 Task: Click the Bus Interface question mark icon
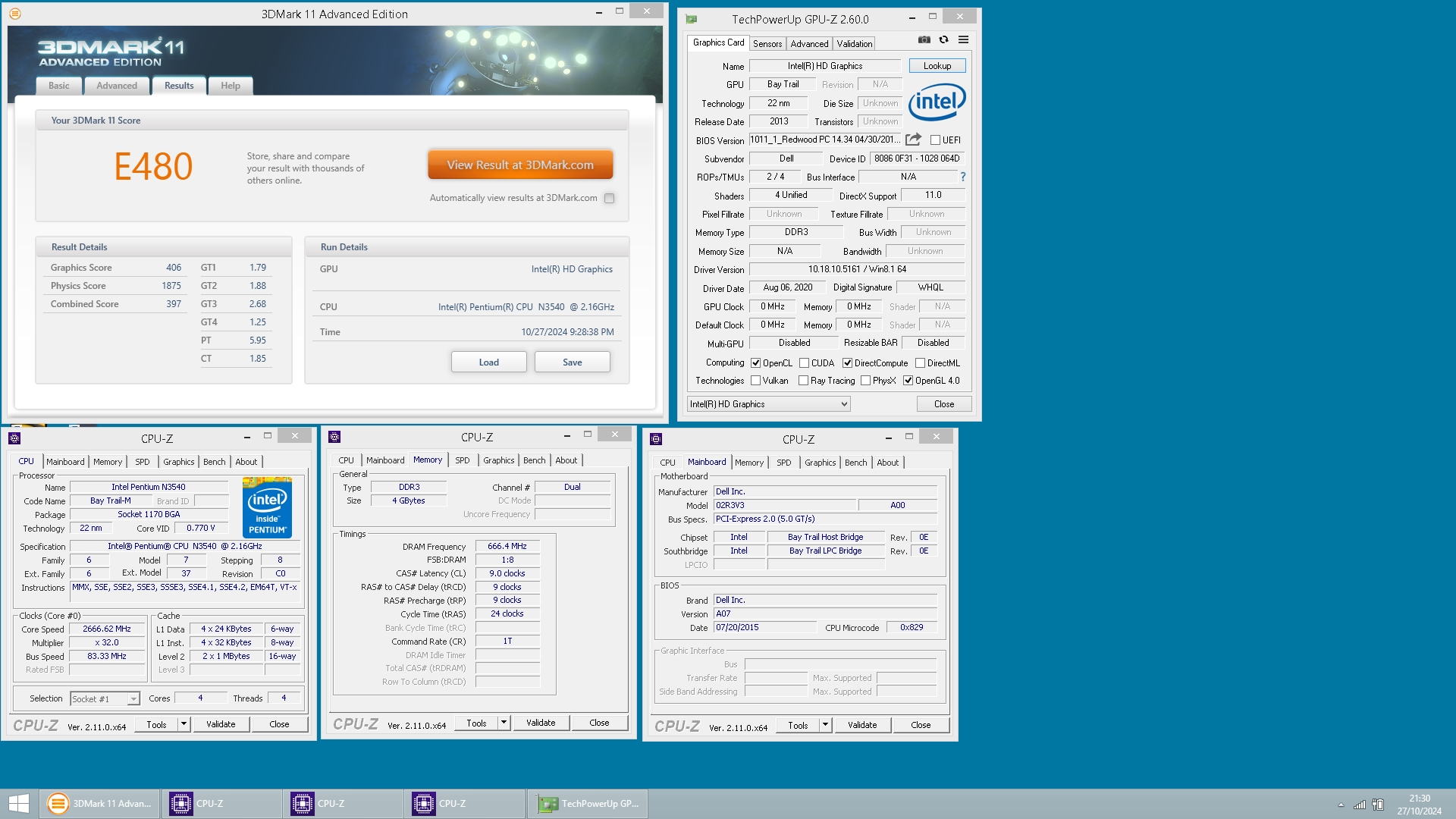pos(963,177)
